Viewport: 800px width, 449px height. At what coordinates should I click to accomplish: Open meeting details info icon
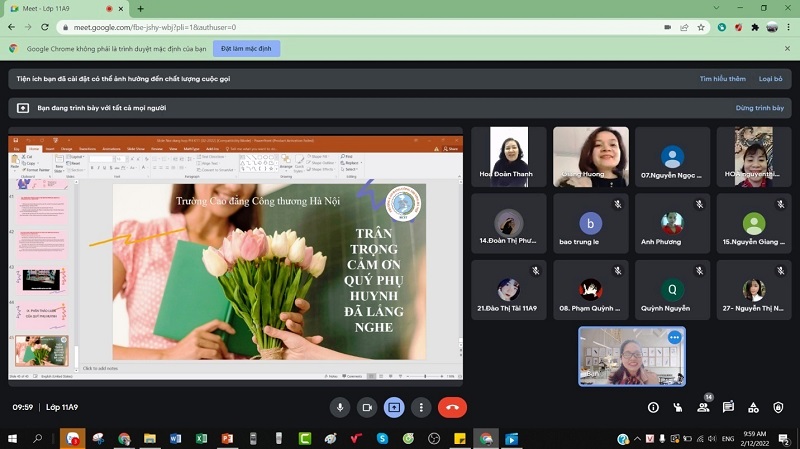(x=653, y=407)
